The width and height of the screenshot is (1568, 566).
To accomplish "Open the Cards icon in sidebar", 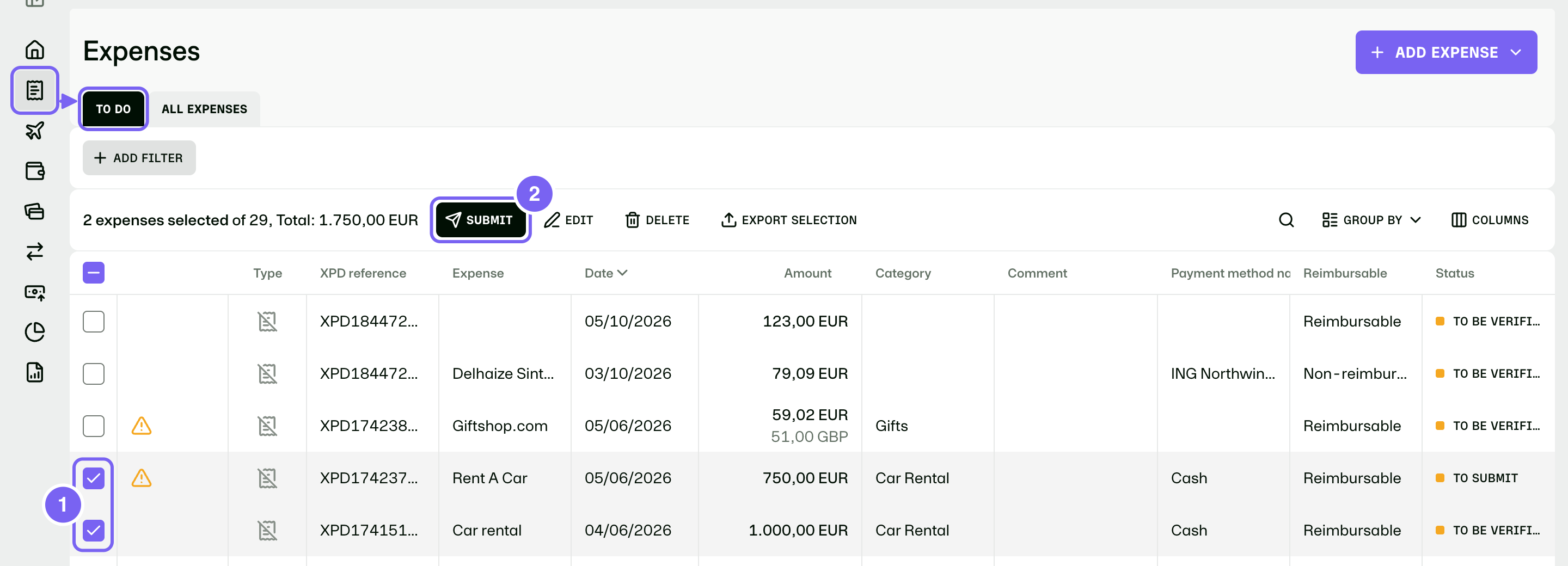I will (x=35, y=211).
